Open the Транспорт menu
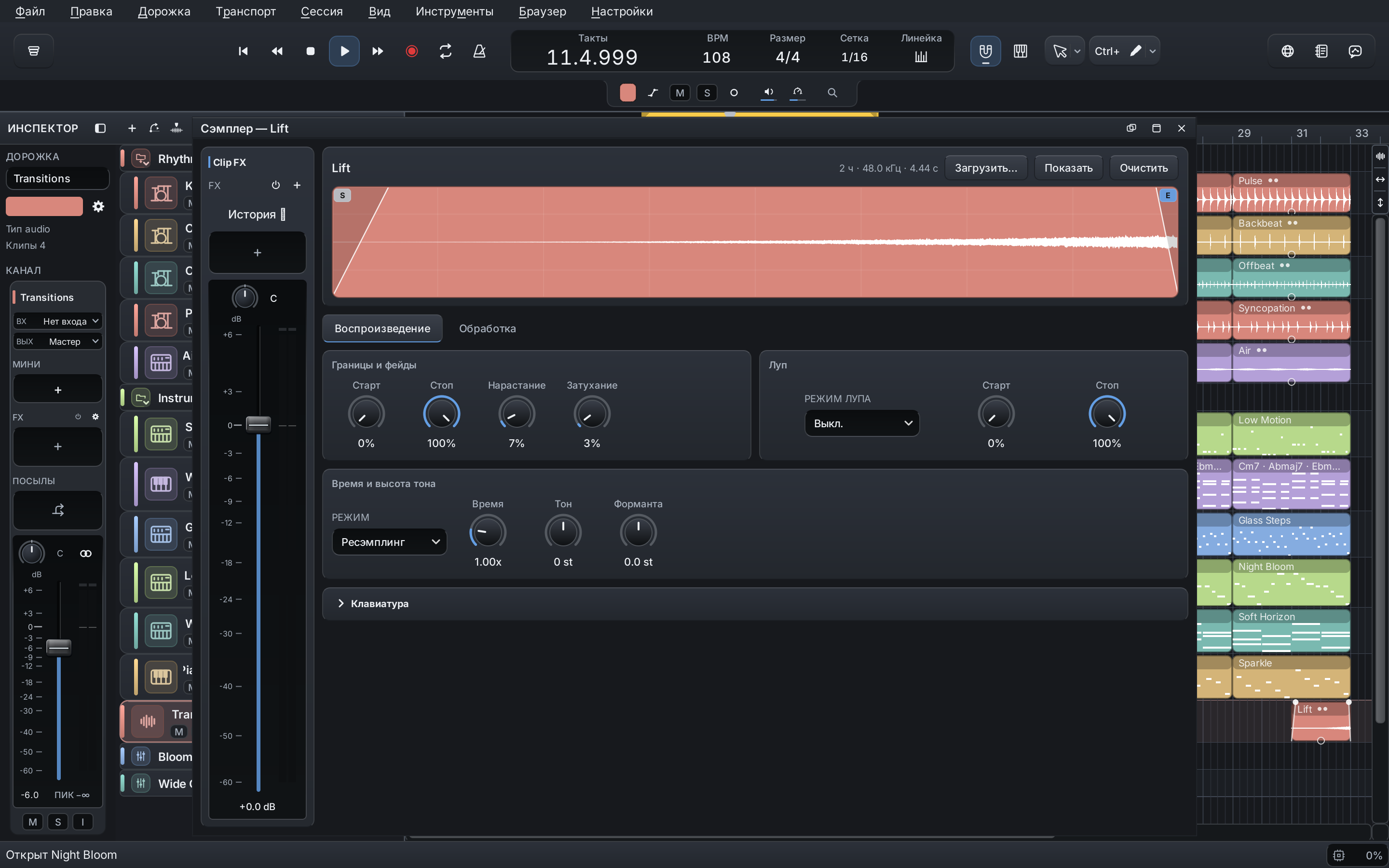This screenshot has width=1389, height=868. click(245, 12)
